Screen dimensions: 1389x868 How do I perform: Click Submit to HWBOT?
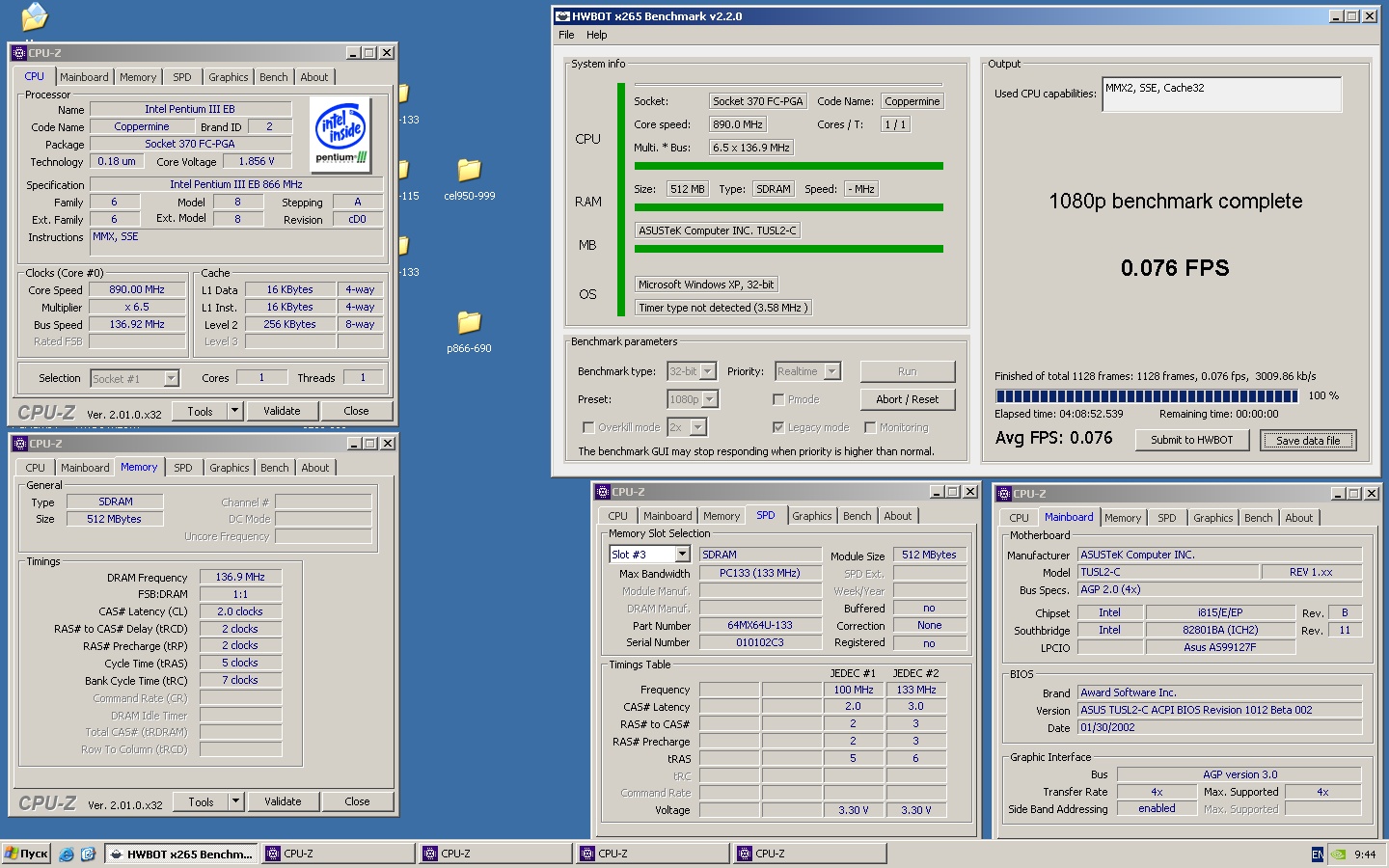(x=1191, y=440)
